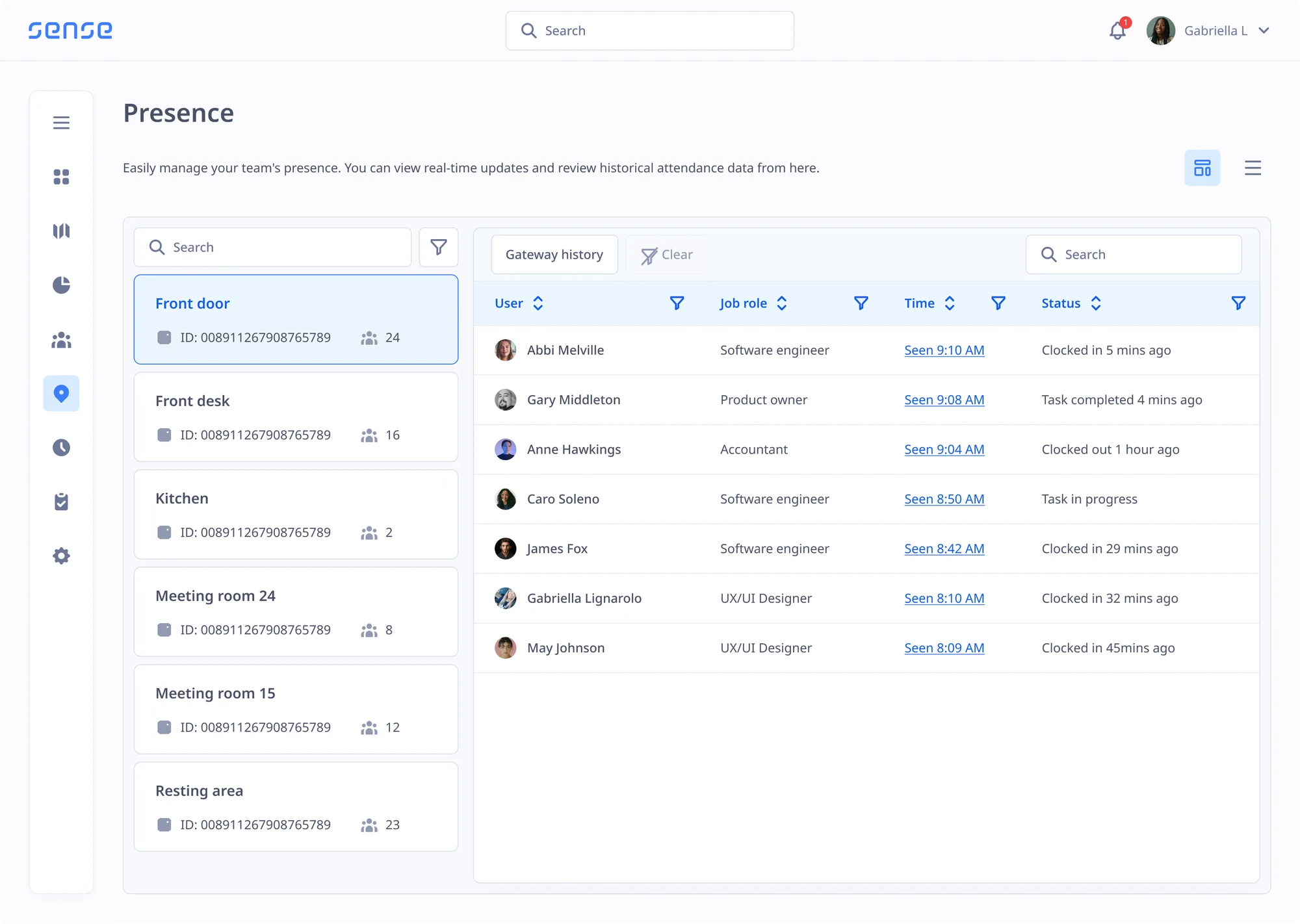Click Gary Middleton's avatar
The image size is (1300, 924).
[505, 400]
